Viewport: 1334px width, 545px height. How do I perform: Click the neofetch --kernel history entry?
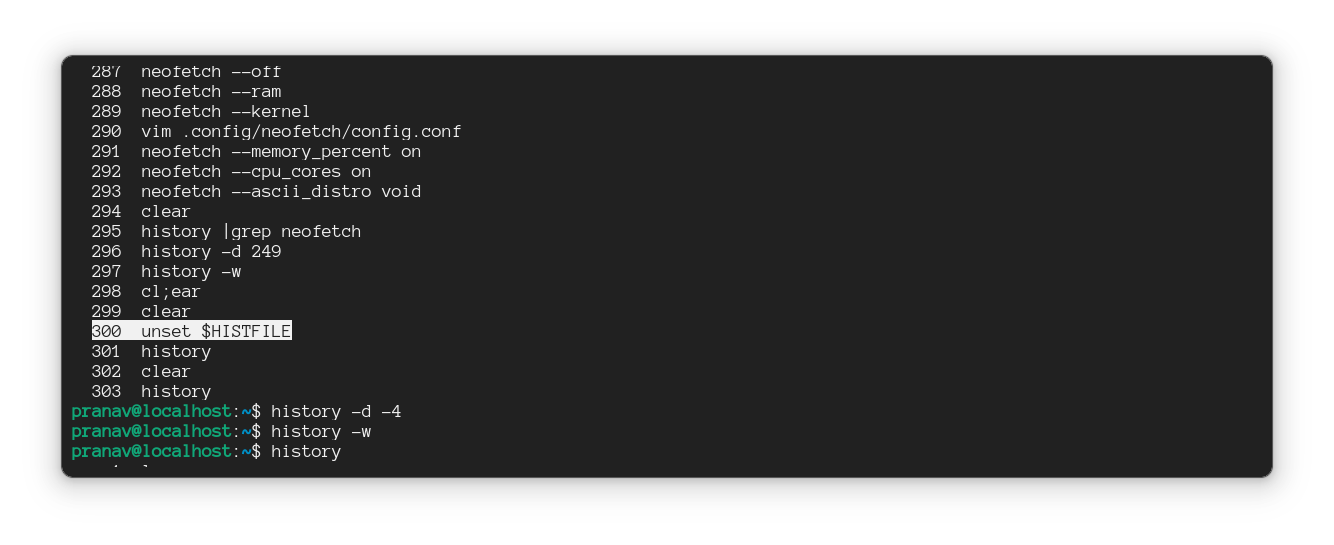(225, 111)
